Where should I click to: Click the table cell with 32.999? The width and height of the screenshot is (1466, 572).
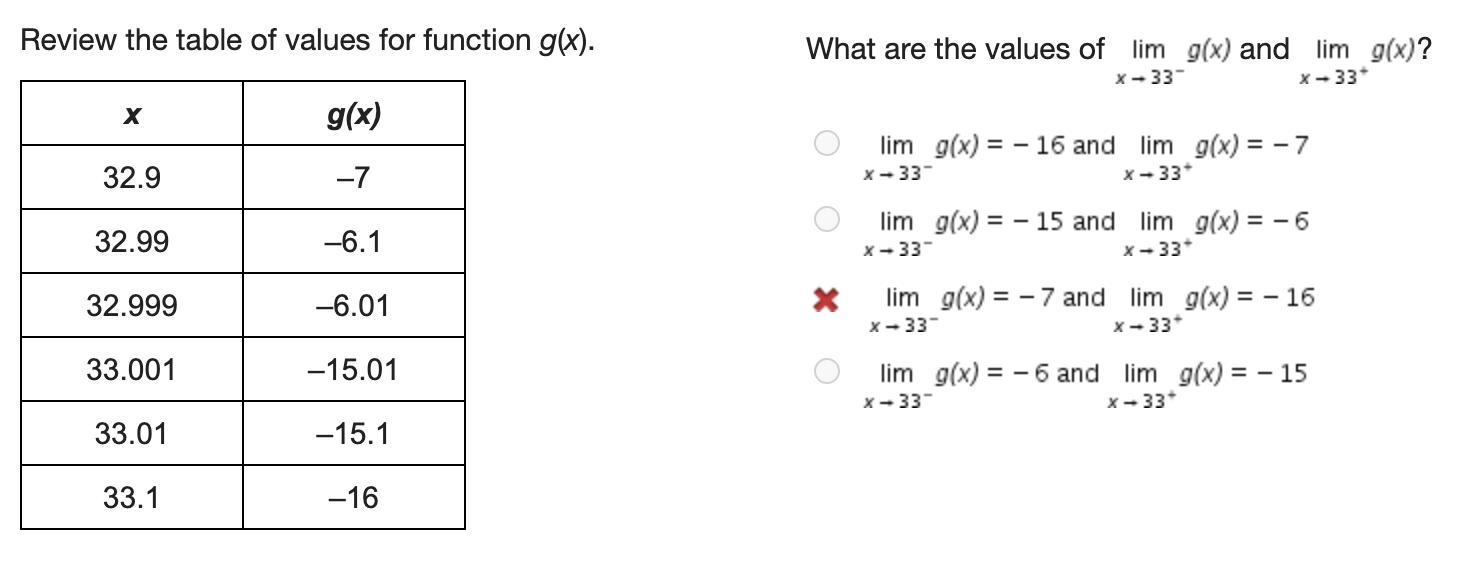coord(131,306)
